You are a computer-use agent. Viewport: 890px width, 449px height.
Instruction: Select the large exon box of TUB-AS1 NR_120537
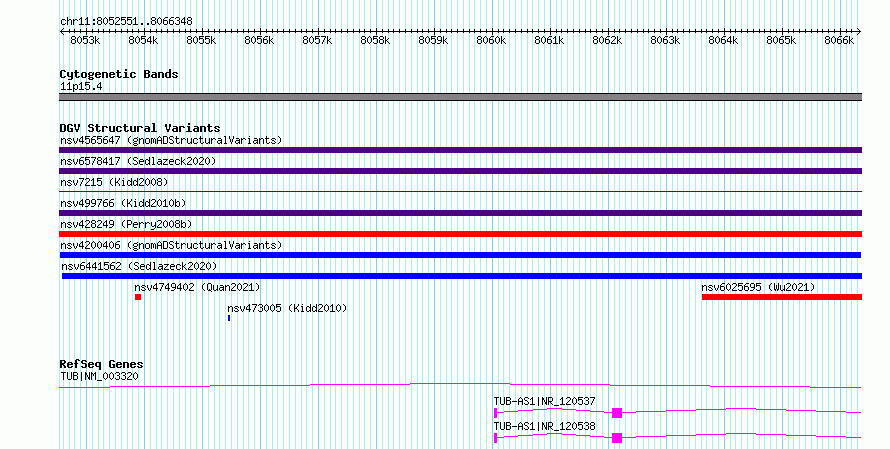(x=617, y=413)
